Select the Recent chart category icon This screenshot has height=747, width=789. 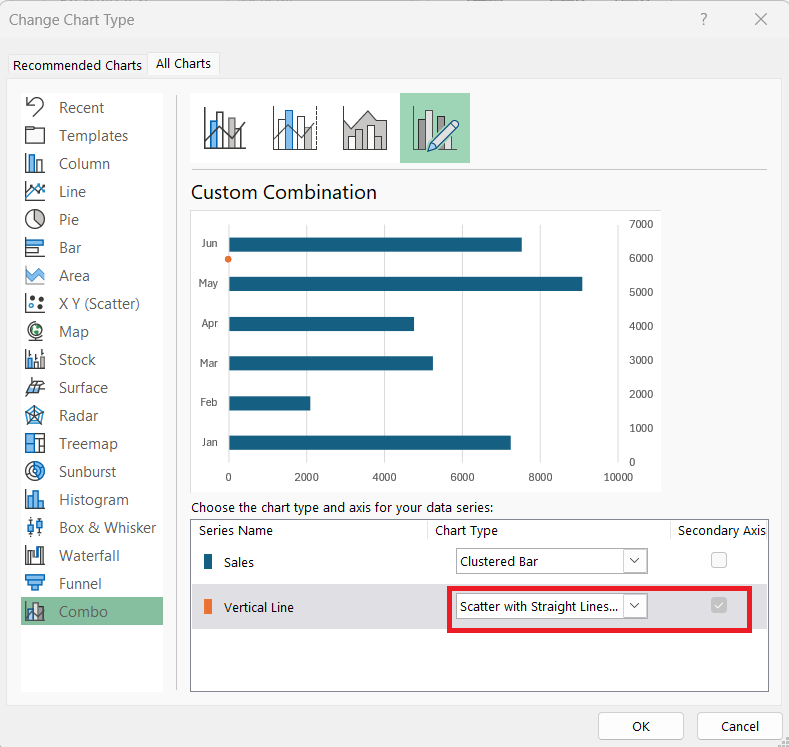(x=35, y=107)
